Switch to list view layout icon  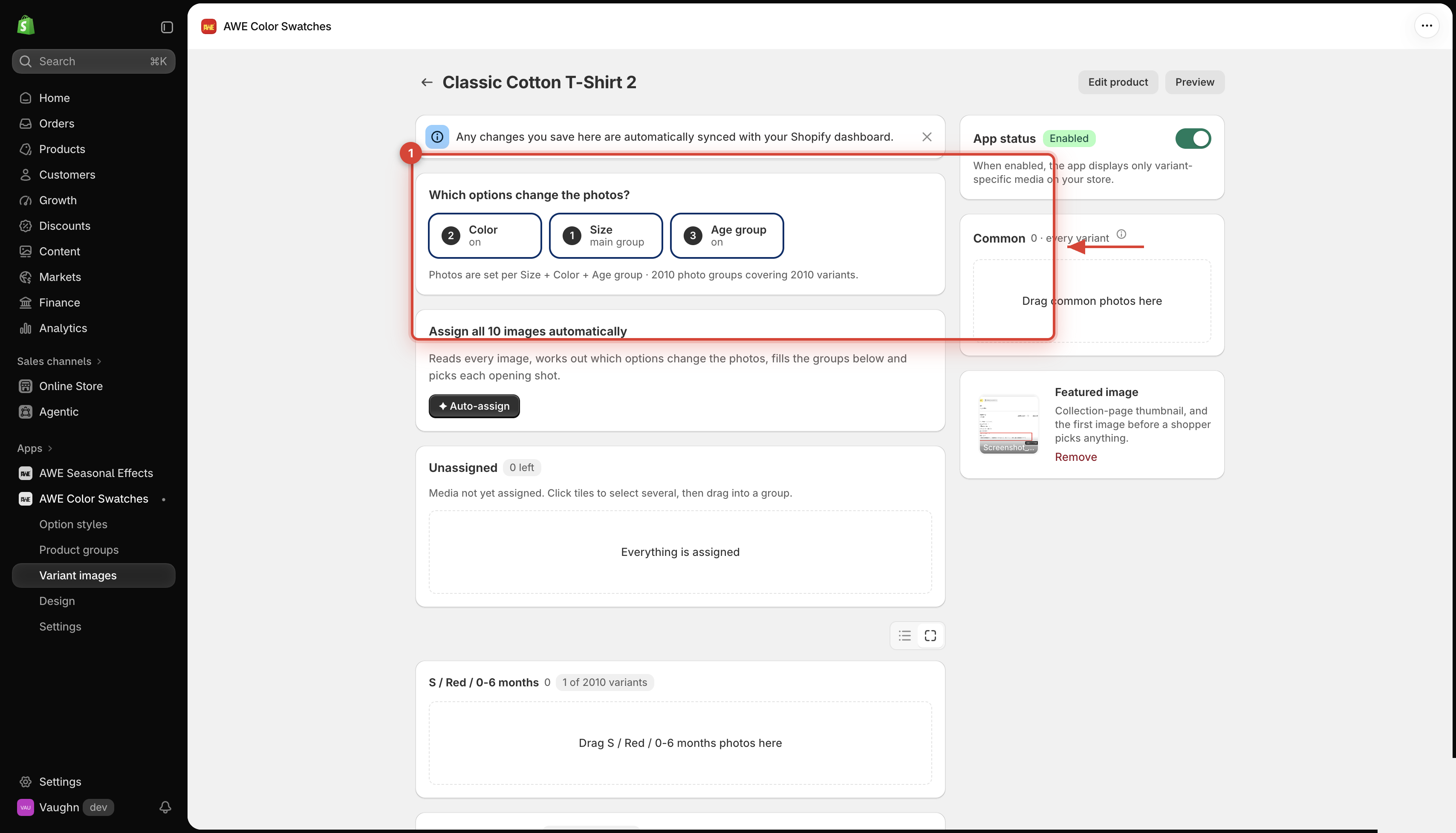coord(904,636)
